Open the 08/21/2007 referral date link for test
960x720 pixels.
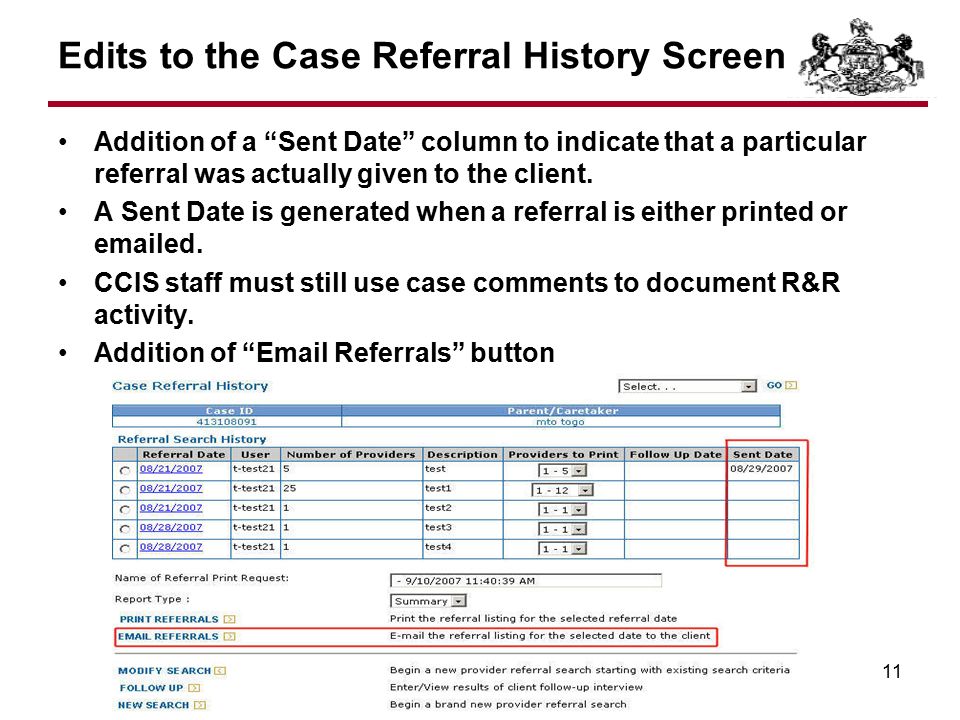171,469
